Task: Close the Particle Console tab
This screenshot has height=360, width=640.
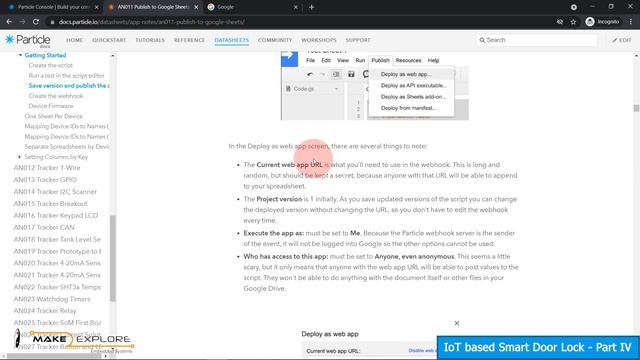Action: pos(97,7)
